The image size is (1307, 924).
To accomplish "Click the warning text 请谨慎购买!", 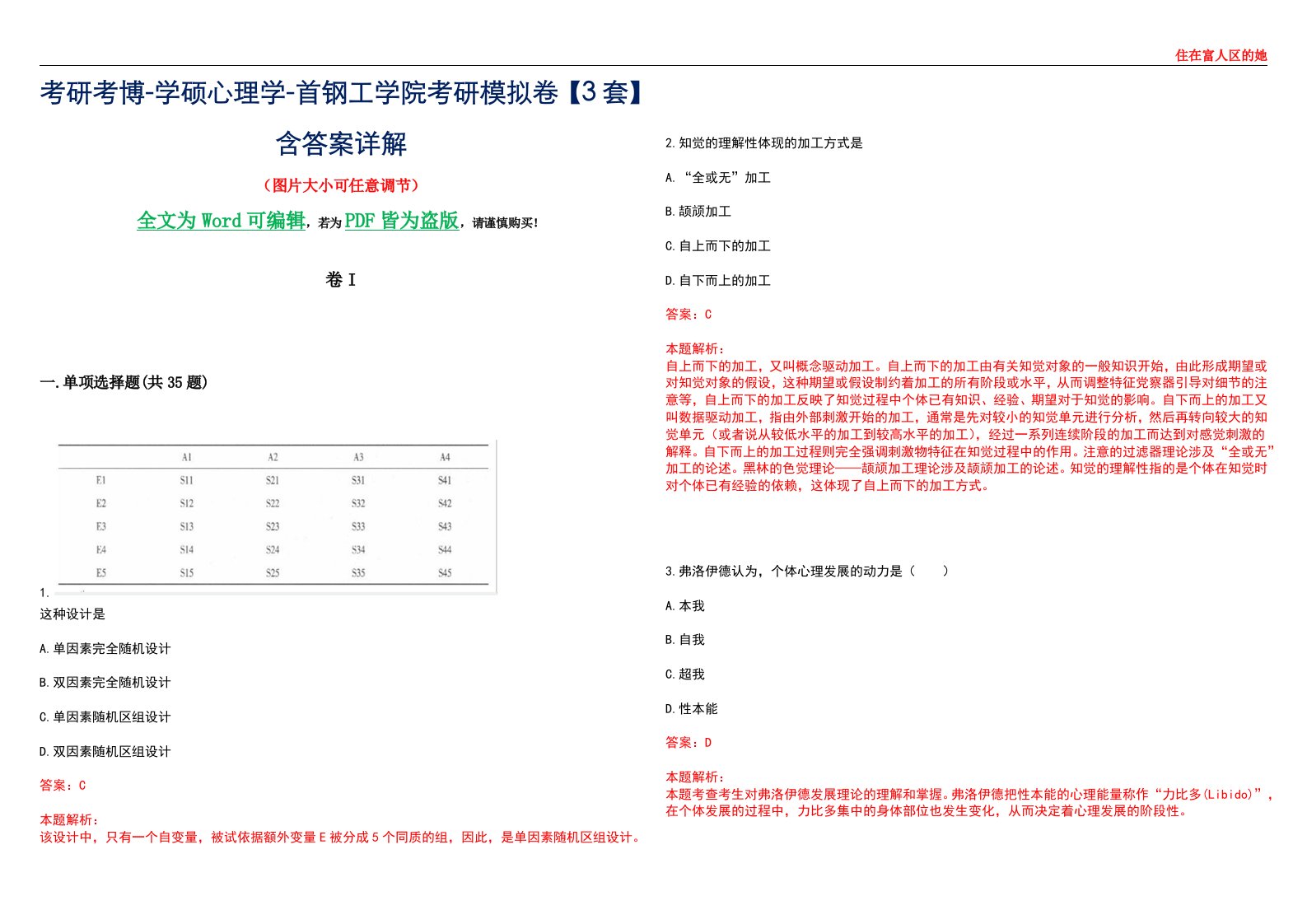I will coord(505,223).
